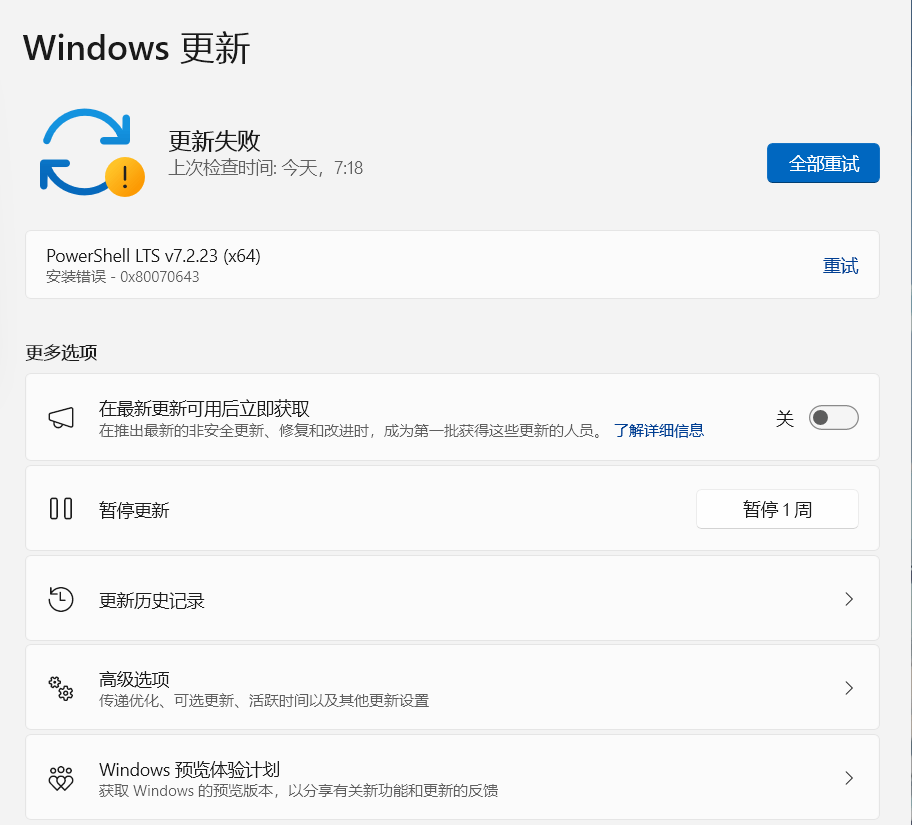This screenshot has height=825, width=912.
Task: Click 获取 Windows 的预览版本 description
Action: click(298, 791)
